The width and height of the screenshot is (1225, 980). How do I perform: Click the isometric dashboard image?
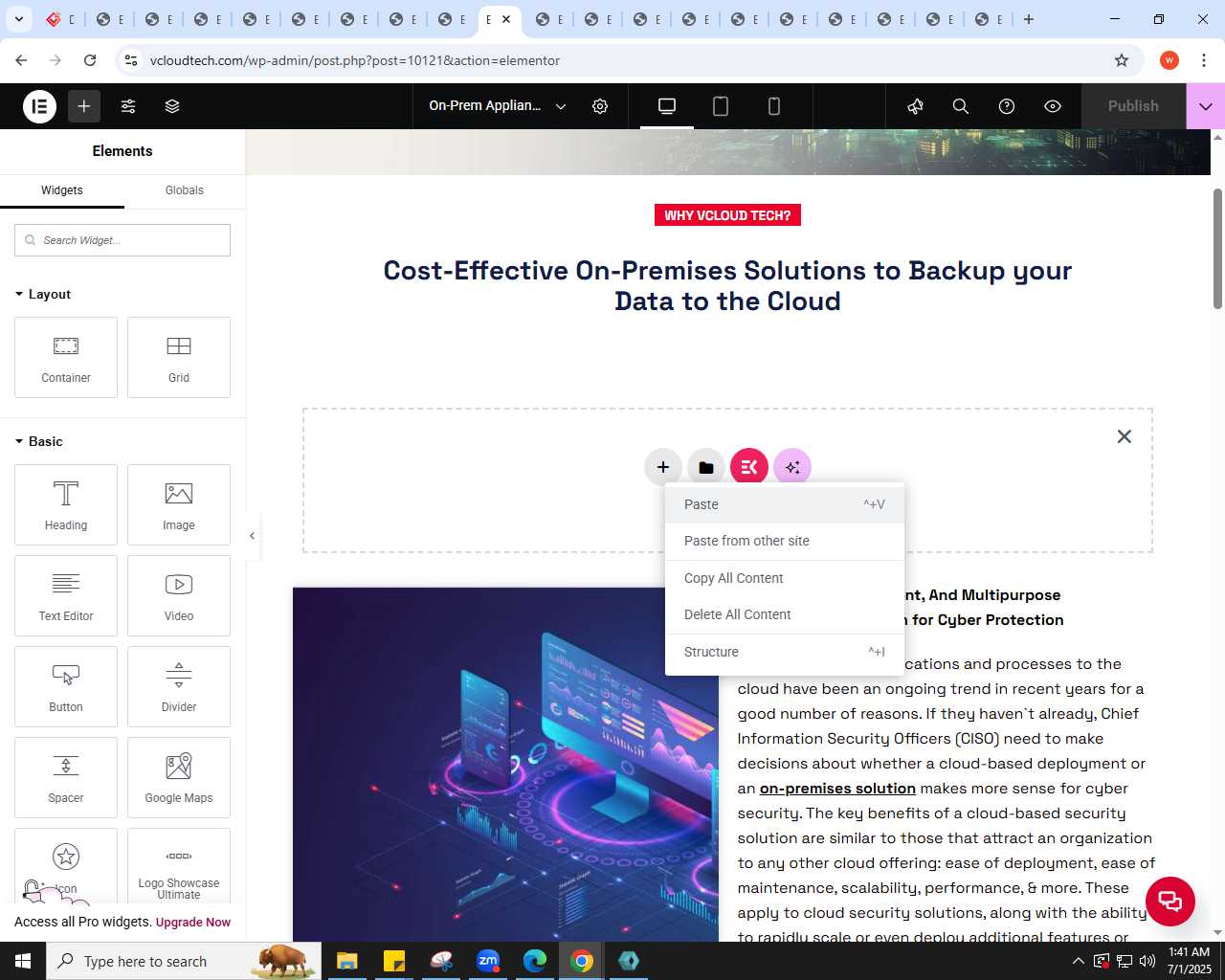click(505, 764)
